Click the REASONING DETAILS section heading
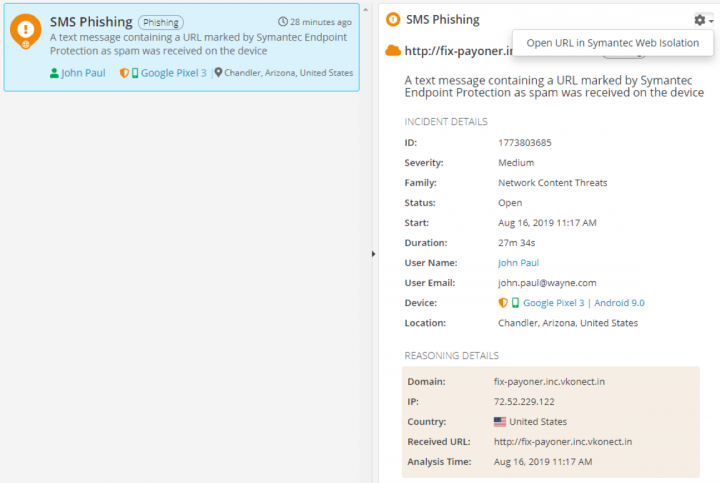 click(x=451, y=355)
